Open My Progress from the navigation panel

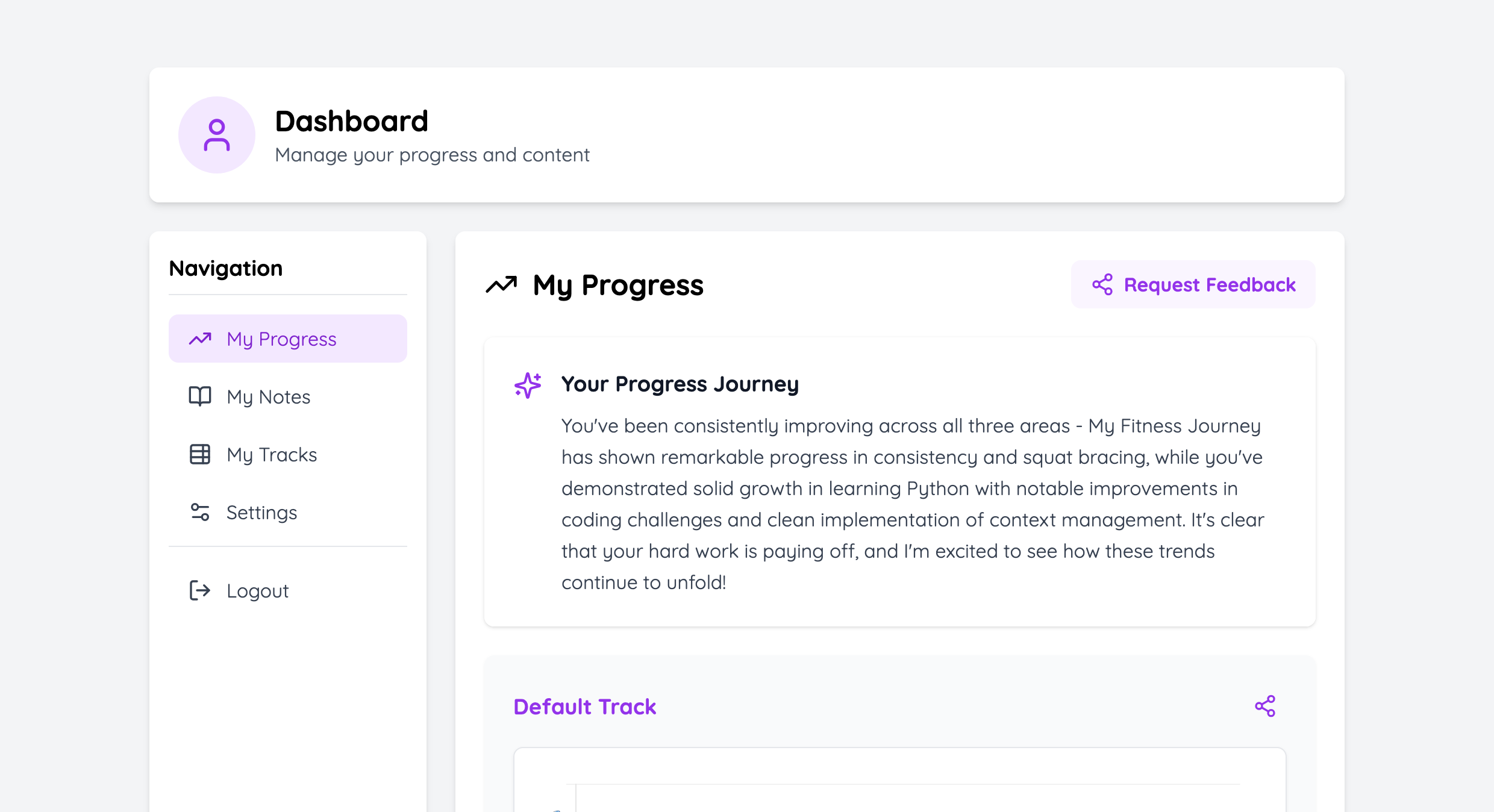click(281, 339)
